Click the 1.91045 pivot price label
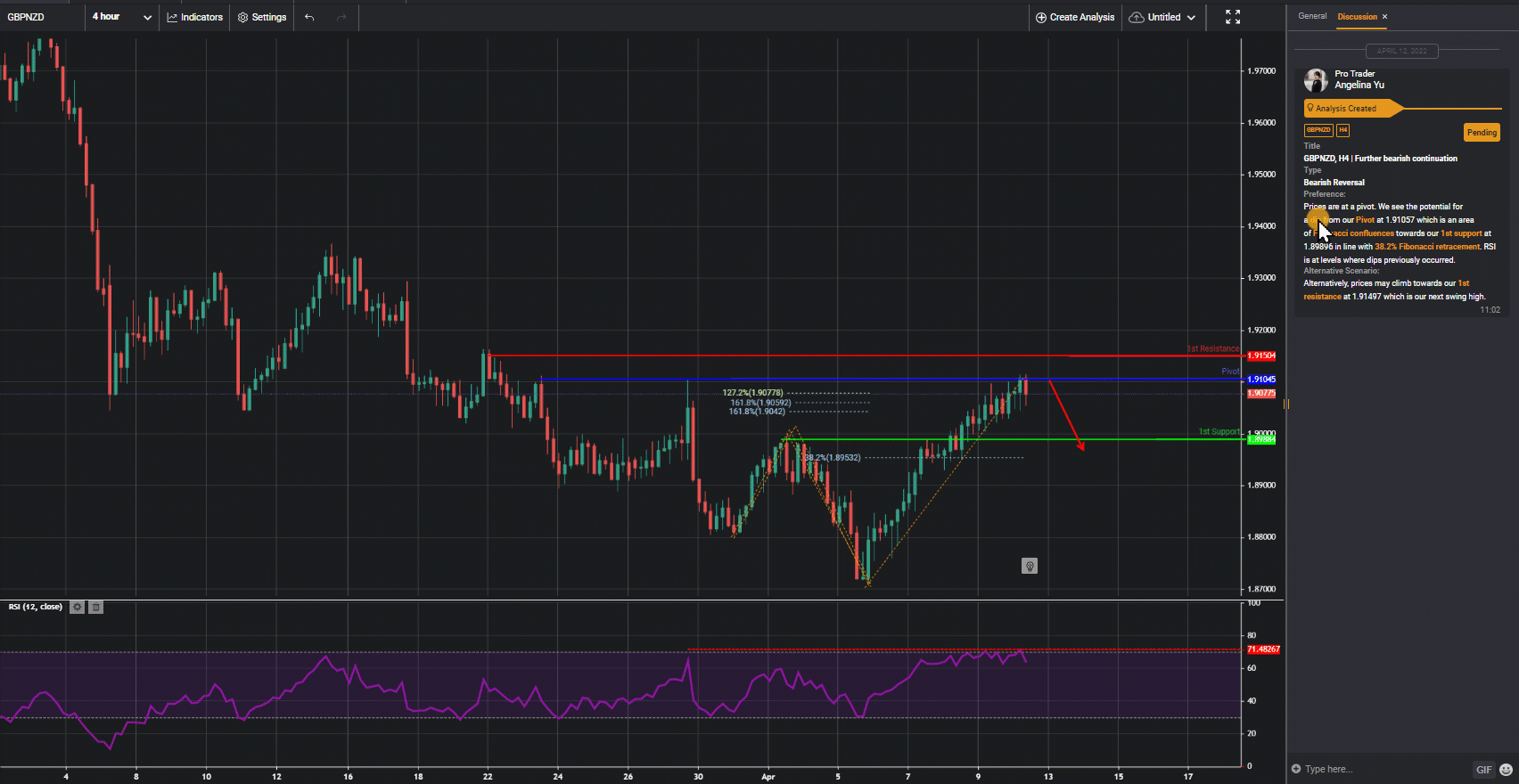Screen dimensions: 1519x784 point(1261,380)
